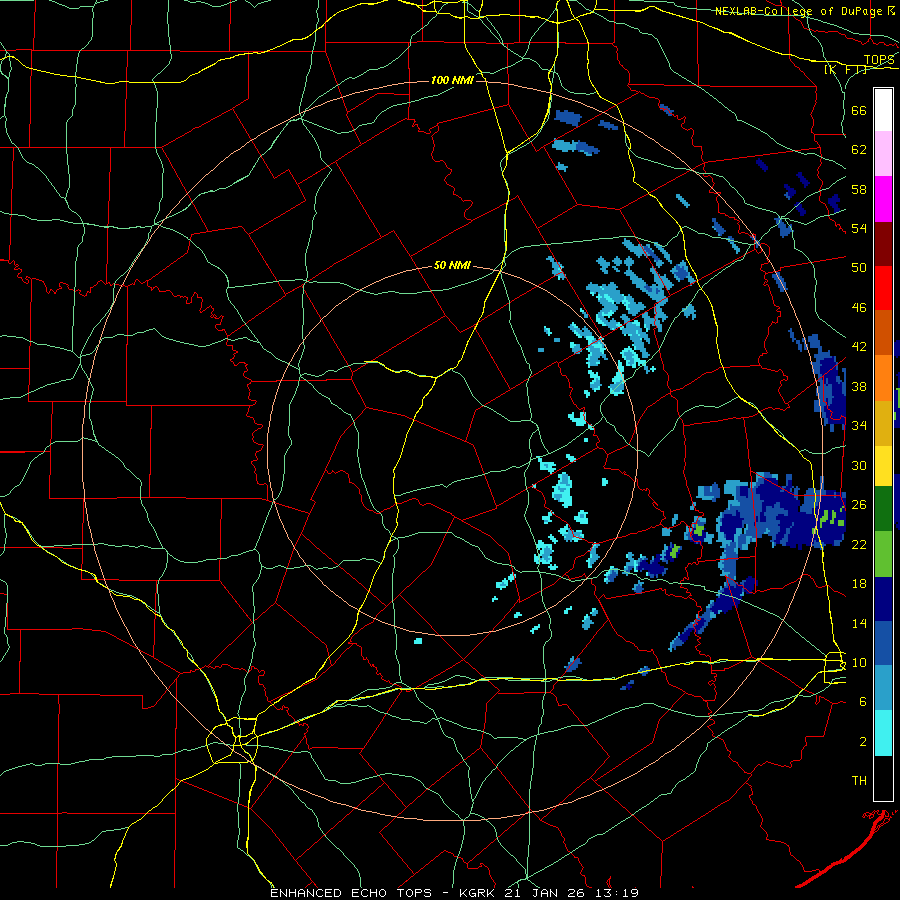This screenshot has width=900, height=900.
Task: Click the TH threshold label on legend
Action: pos(859,781)
